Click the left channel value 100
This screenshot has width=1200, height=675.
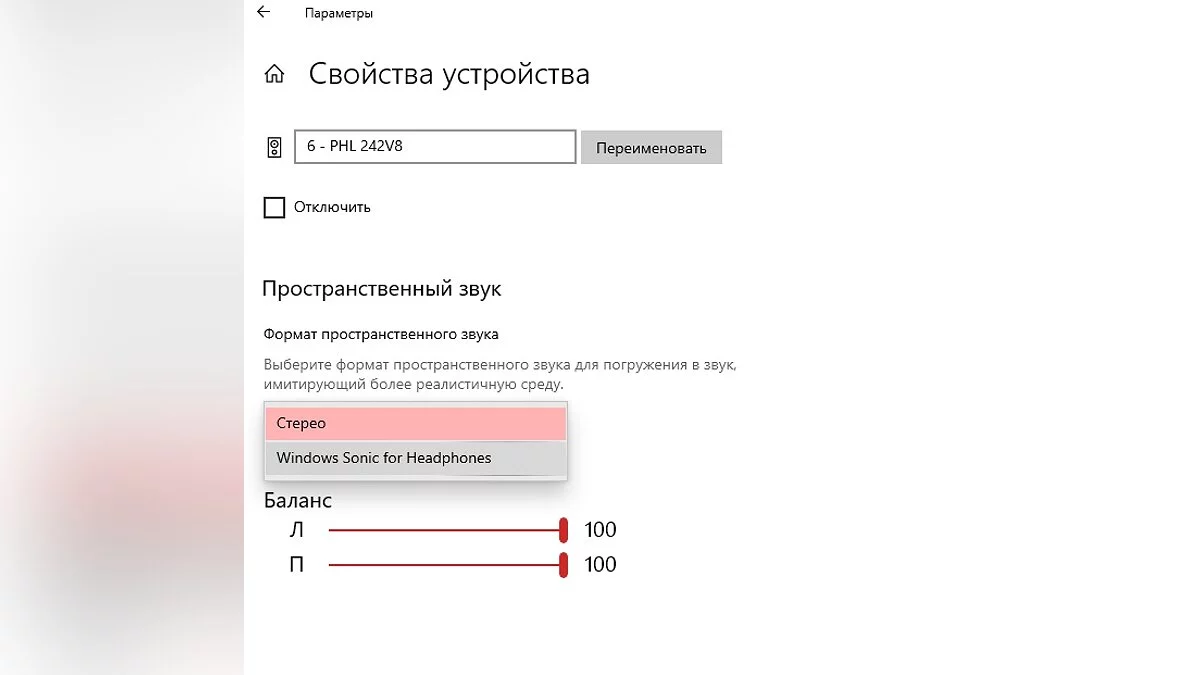(600, 530)
